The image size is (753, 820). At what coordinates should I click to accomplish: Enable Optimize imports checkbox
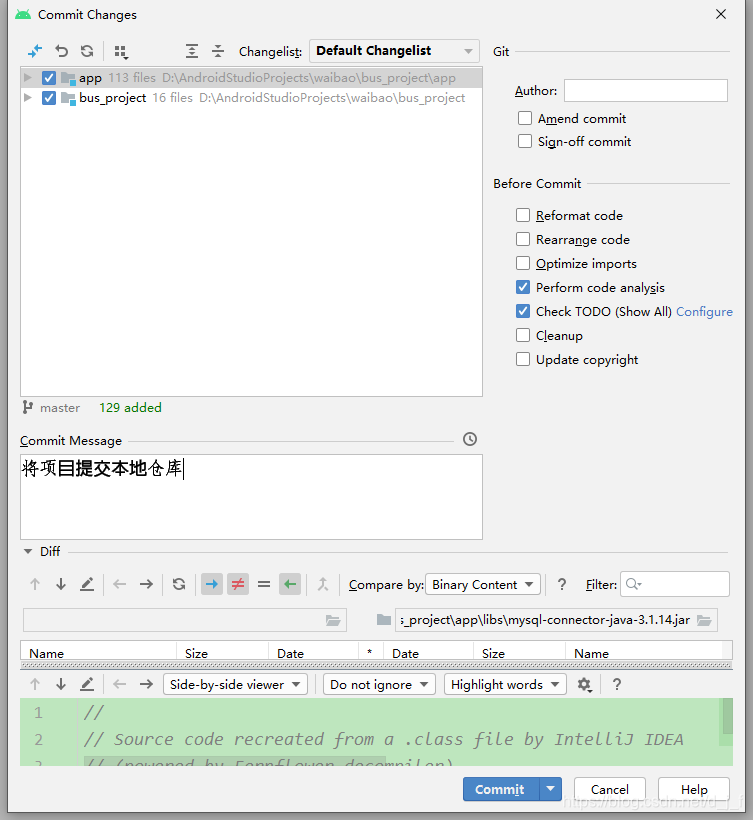point(523,263)
